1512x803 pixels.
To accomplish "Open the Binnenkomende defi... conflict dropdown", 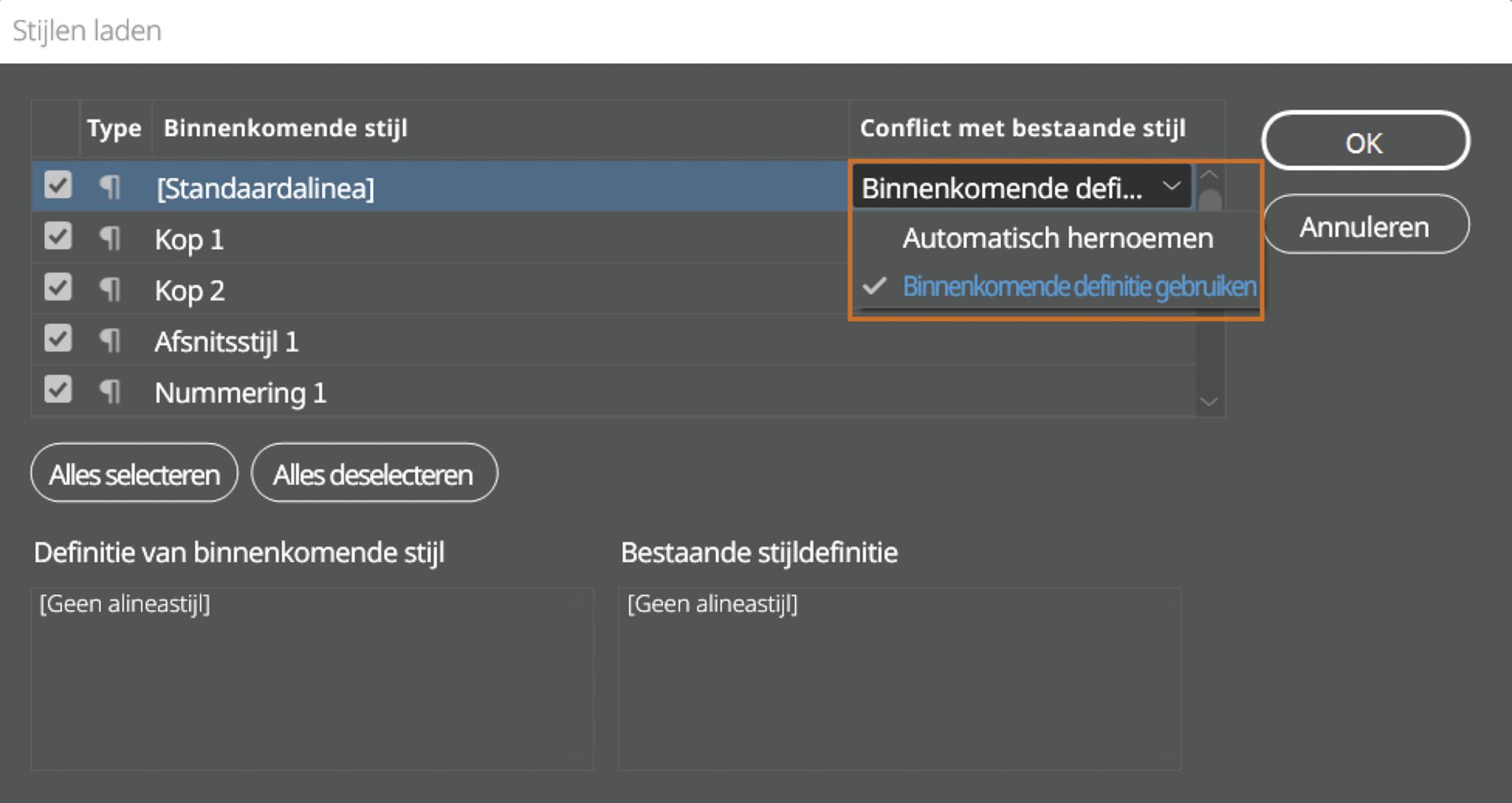I will point(1021,188).
